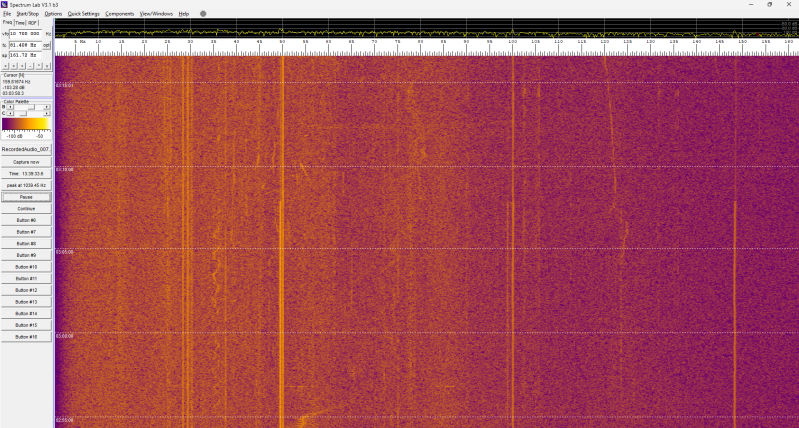Viewport: 799px width, 428px height.
Task: Click the yellow spectrum graph at top
Action: (427, 28)
